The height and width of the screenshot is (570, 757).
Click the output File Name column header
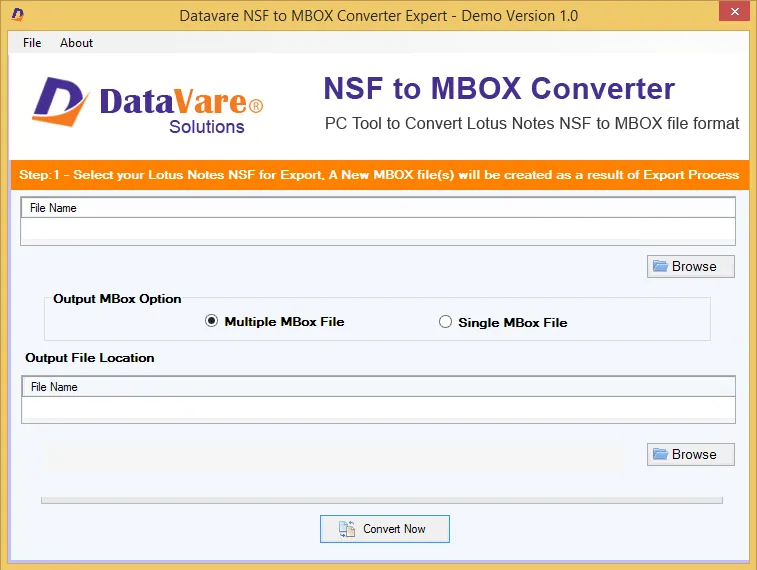pos(378,387)
